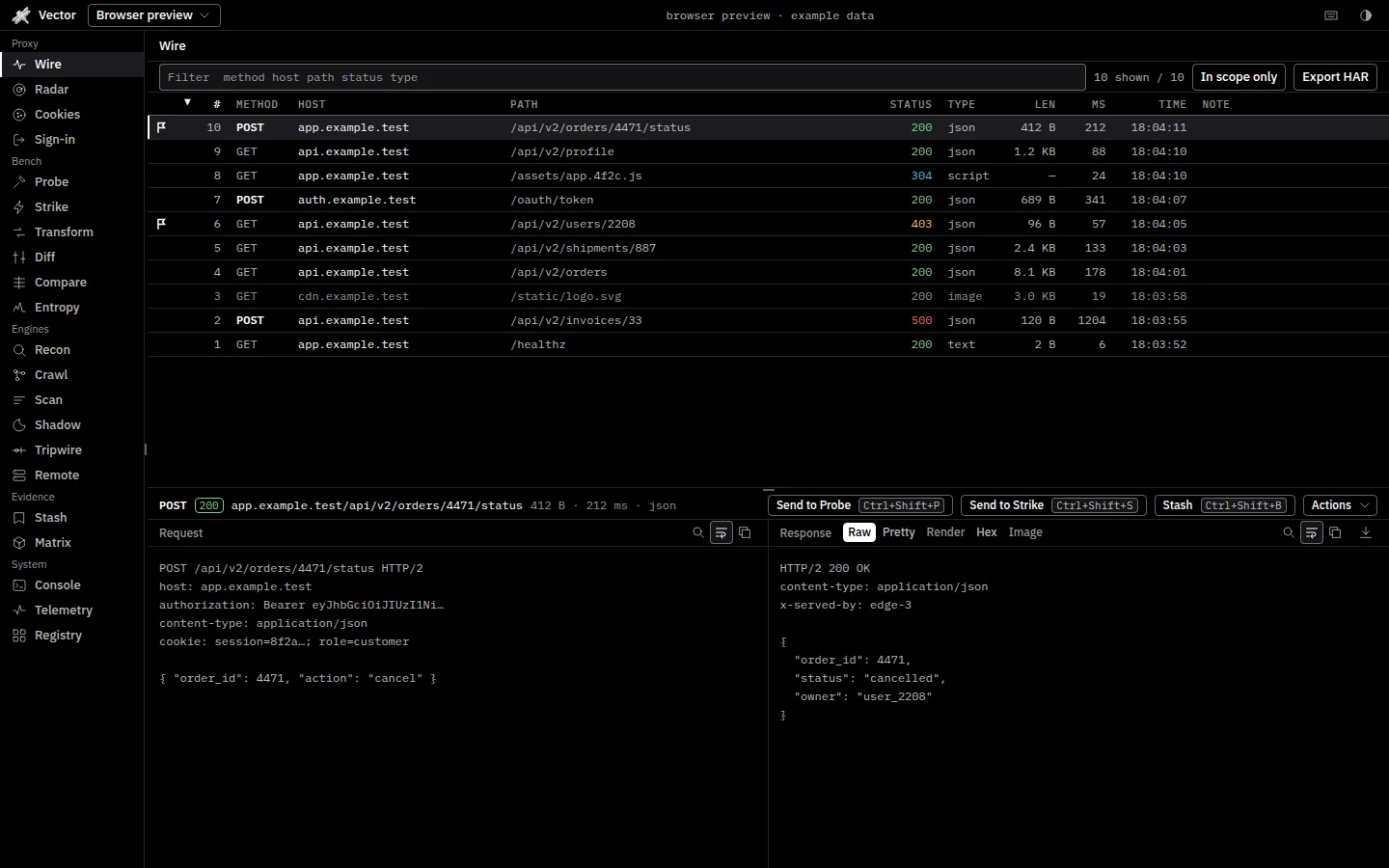Open Radar in the Proxy sidebar

(x=71, y=90)
